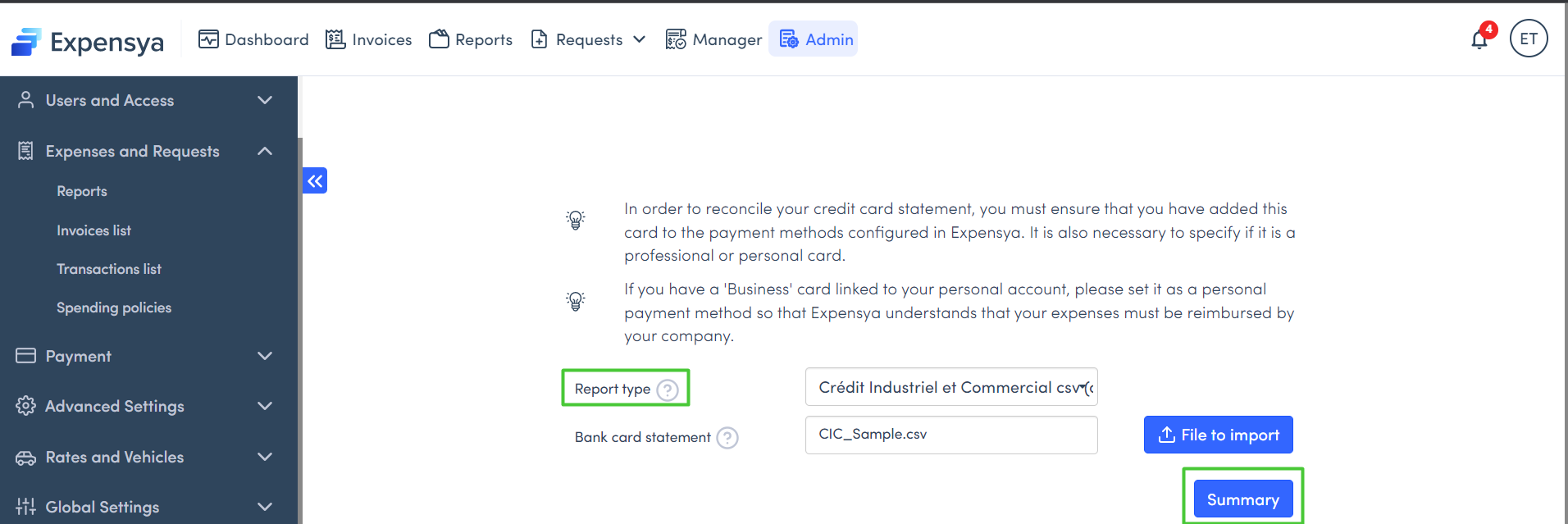This screenshot has width=1568, height=524.
Task: Collapse sidebar with double-chevron icon
Action: tap(315, 180)
